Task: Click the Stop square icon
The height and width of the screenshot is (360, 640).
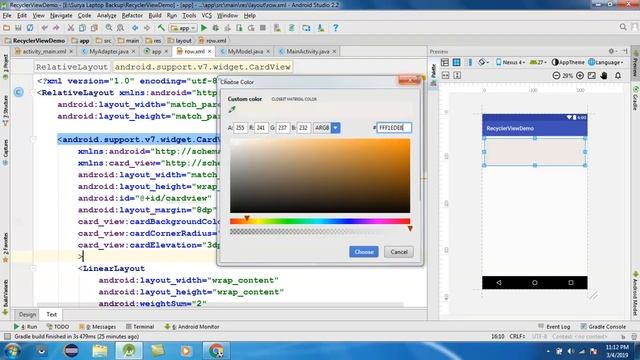Action: pyautogui.click(x=263, y=28)
